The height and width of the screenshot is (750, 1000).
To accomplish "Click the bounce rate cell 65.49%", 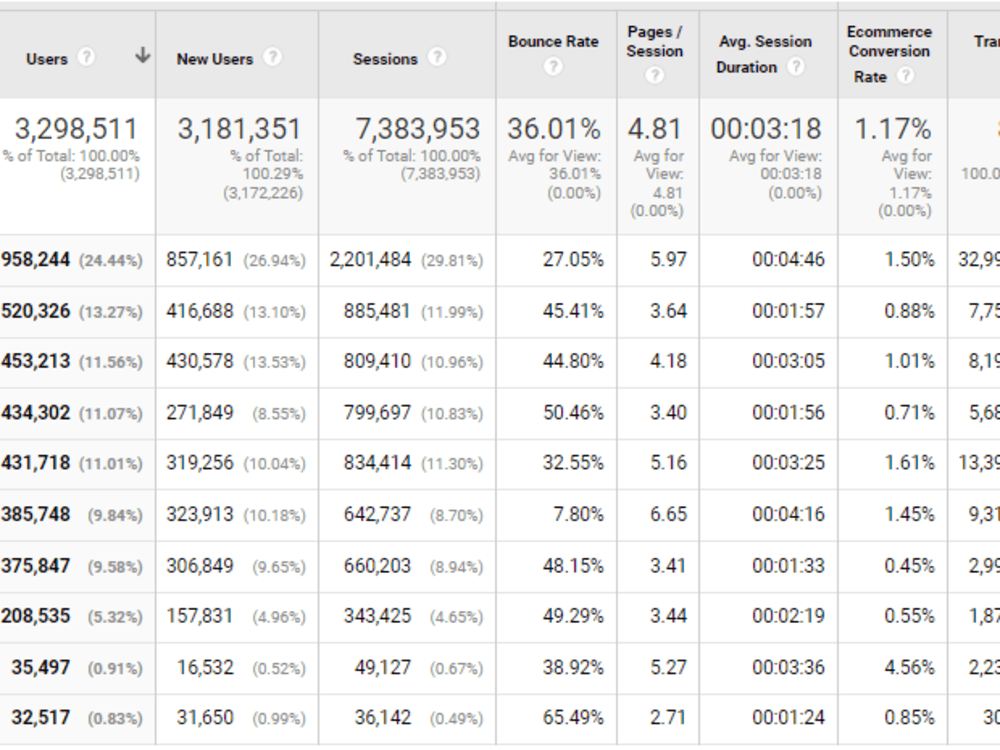I will (573, 717).
